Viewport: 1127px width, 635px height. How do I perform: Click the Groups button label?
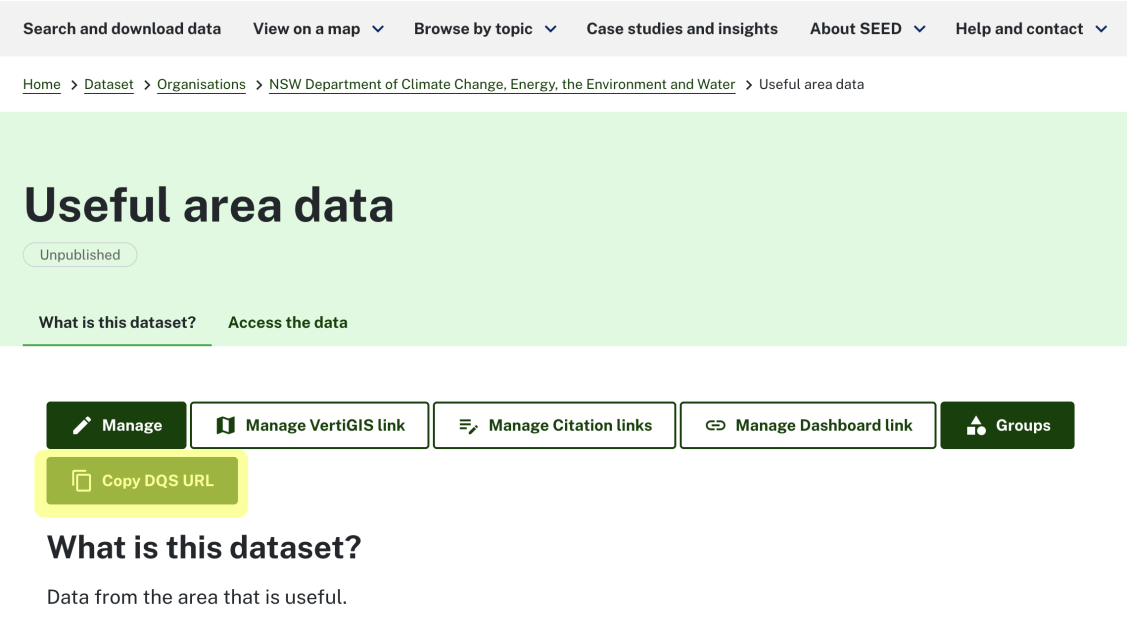point(1023,426)
